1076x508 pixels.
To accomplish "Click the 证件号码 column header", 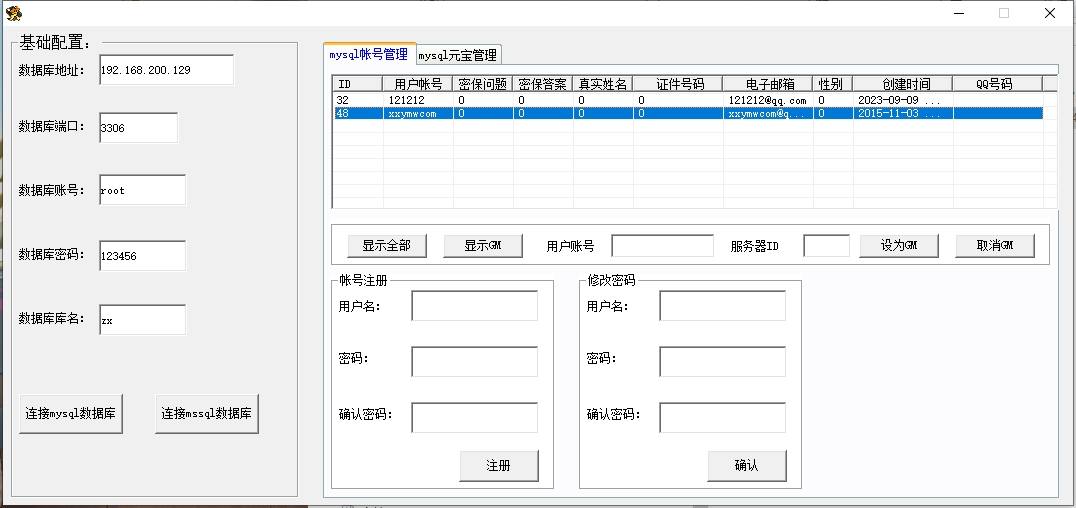I will click(678, 84).
